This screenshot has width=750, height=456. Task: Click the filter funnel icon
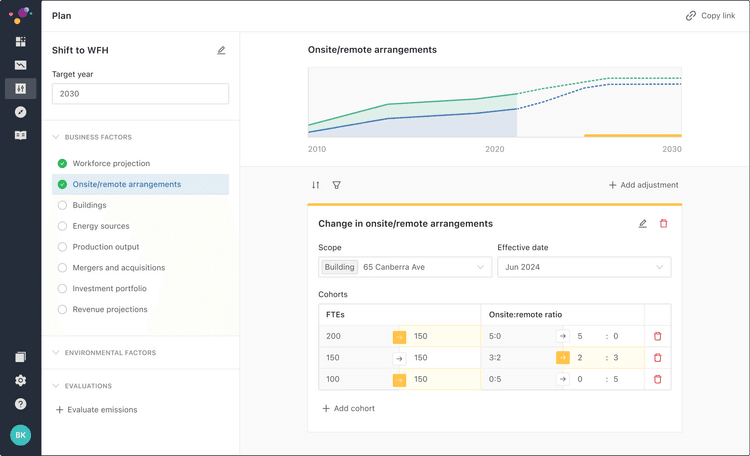point(336,185)
